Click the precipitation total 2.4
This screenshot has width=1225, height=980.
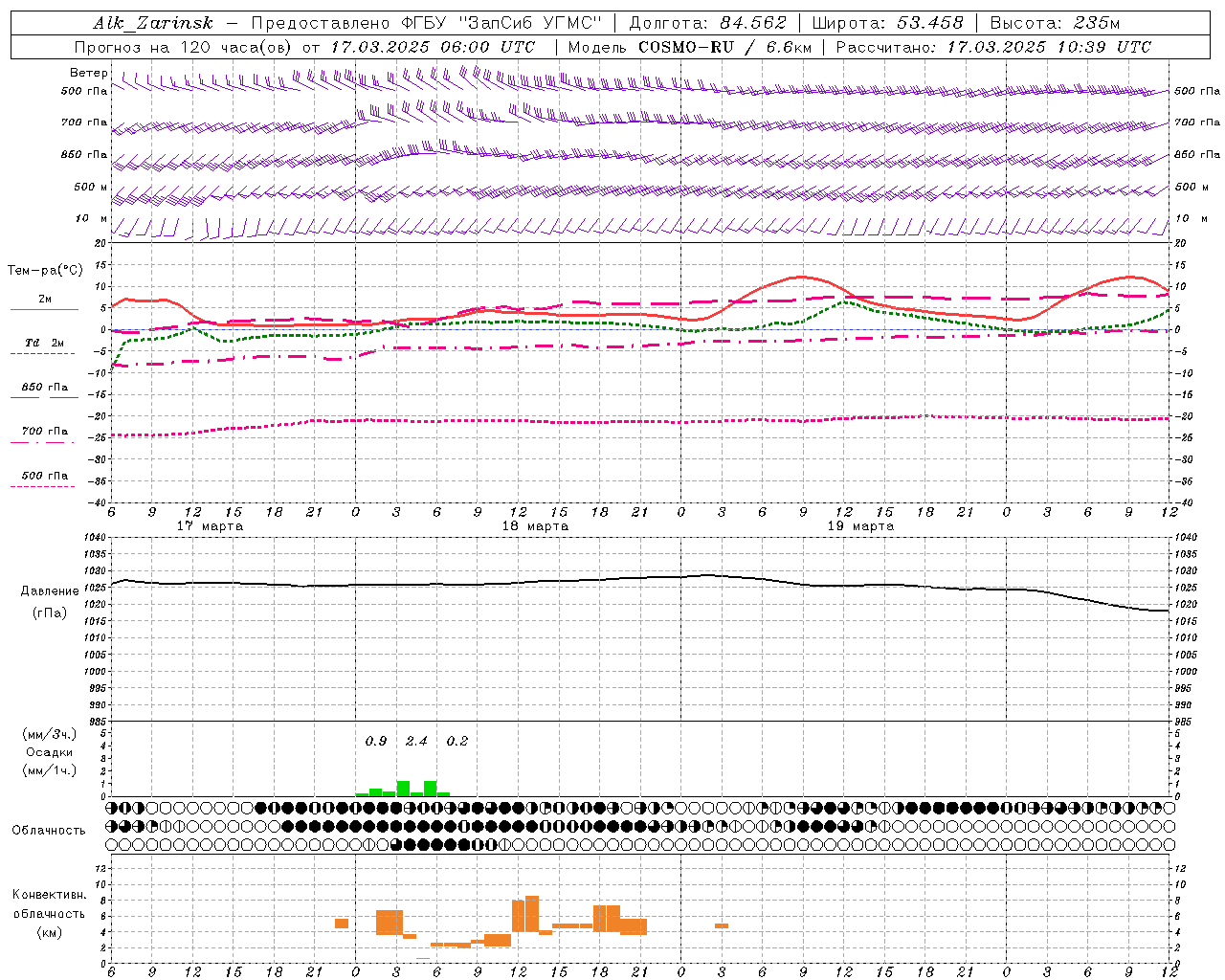click(x=416, y=742)
